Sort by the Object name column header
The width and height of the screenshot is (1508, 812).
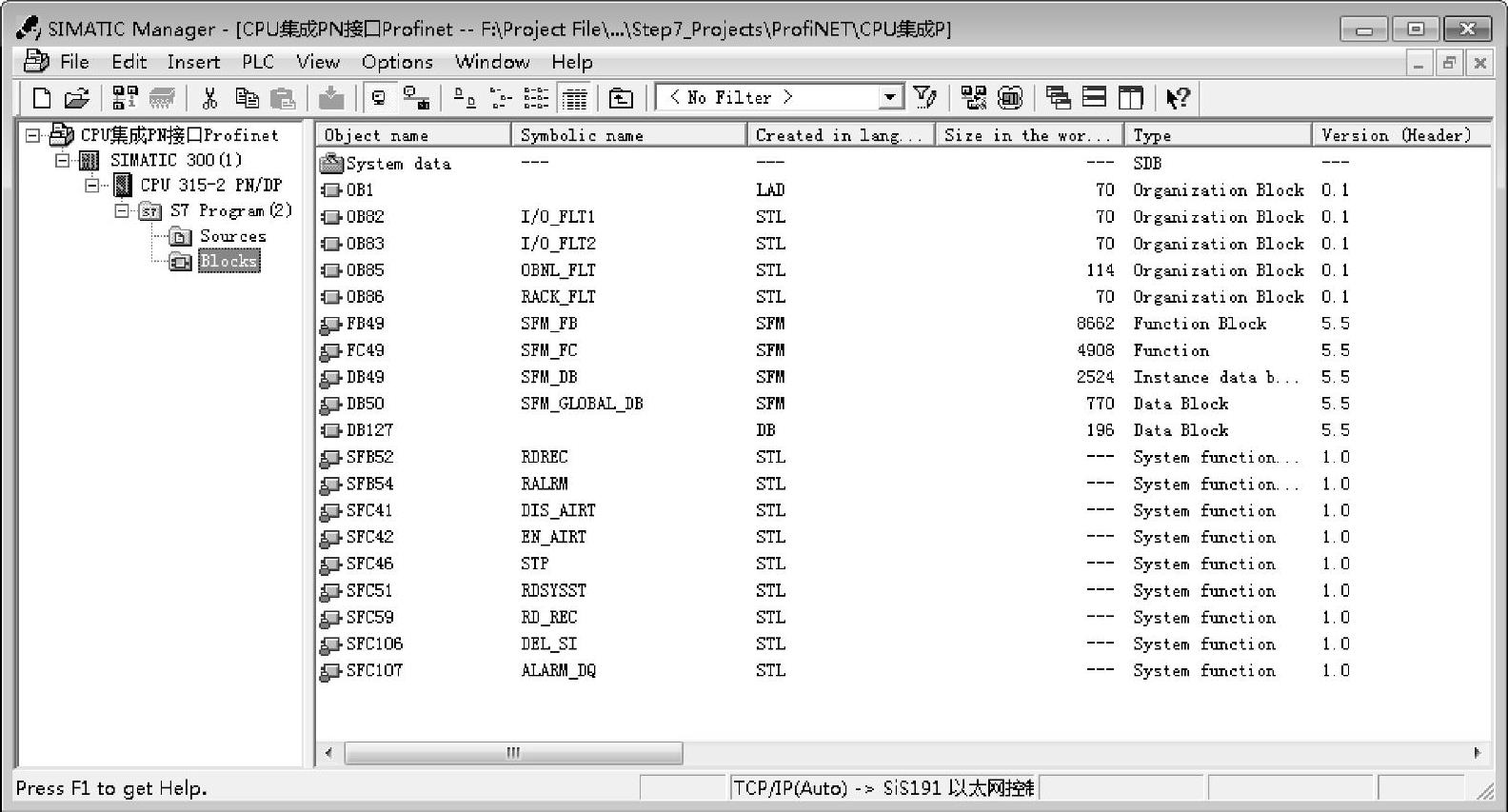(x=413, y=135)
